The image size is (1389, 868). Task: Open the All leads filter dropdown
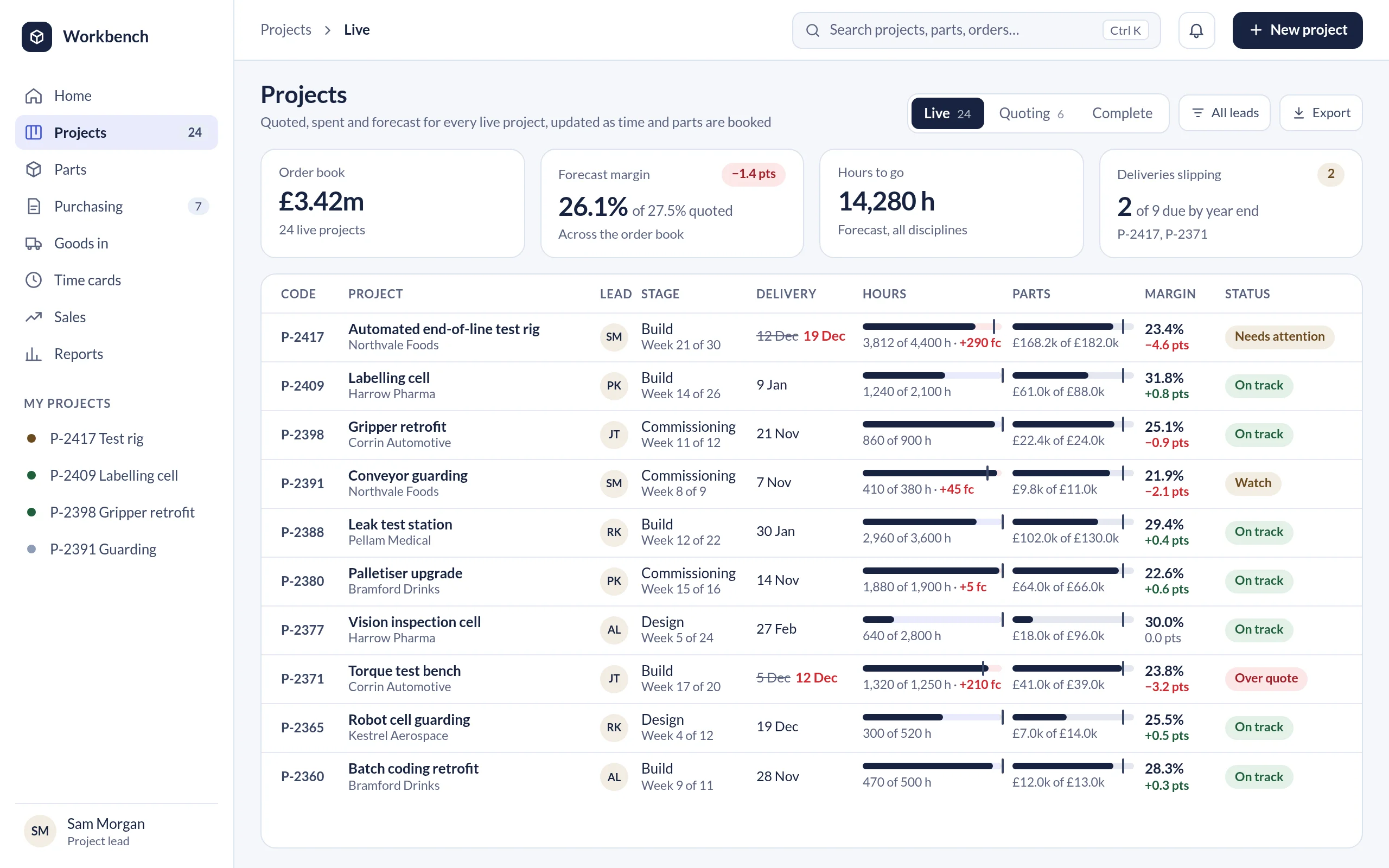coord(1224,113)
